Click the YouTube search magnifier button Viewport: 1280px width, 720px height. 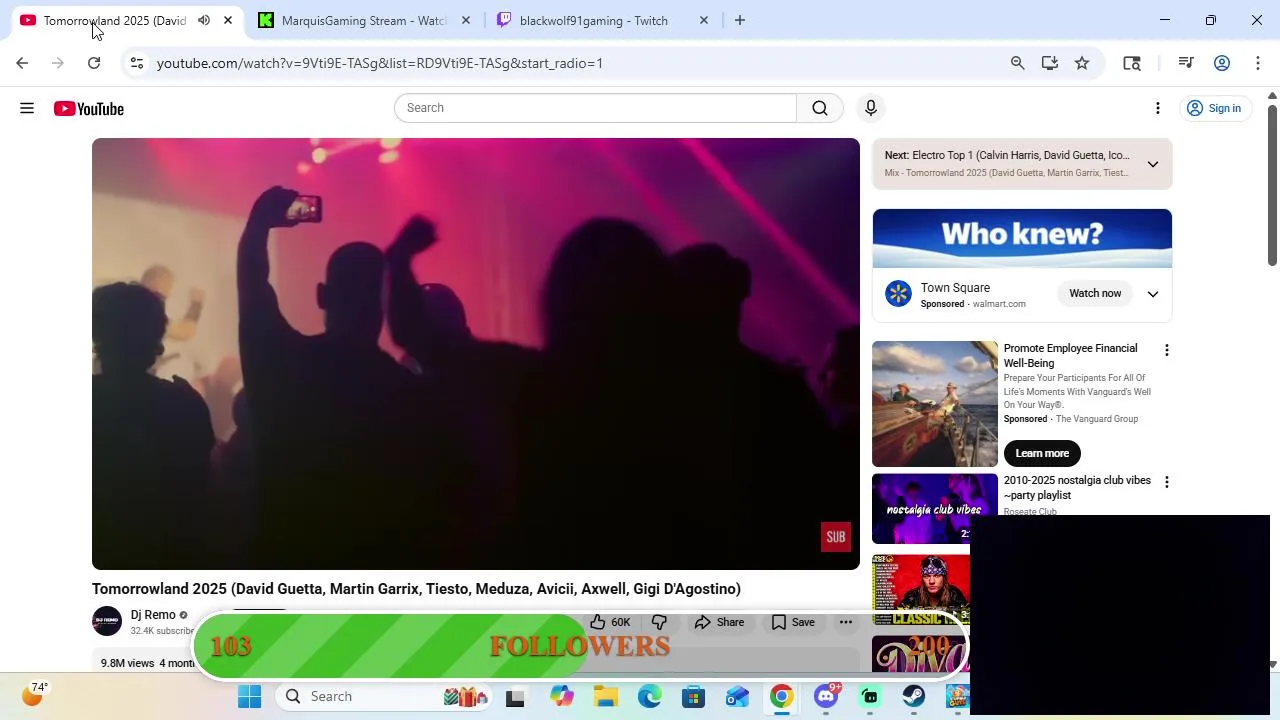[820, 108]
